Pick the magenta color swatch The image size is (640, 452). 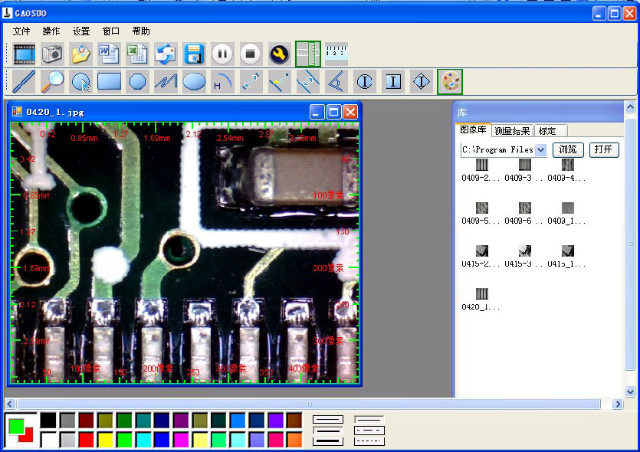[x=181, y=440]
